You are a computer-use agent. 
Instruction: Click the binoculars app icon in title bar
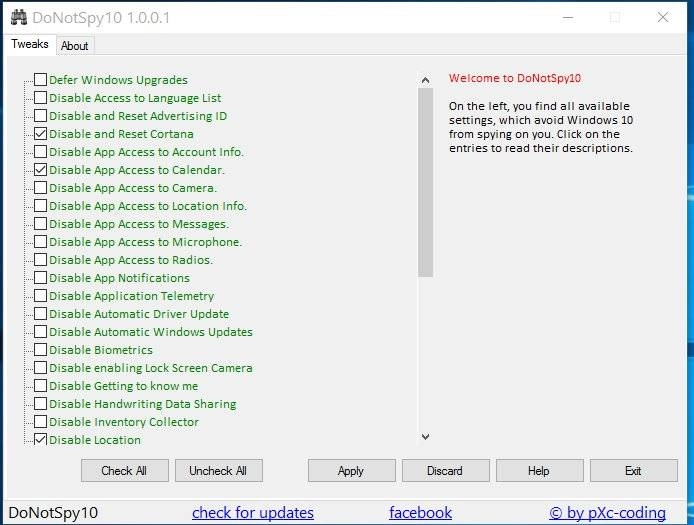click(x=19, y=17)
